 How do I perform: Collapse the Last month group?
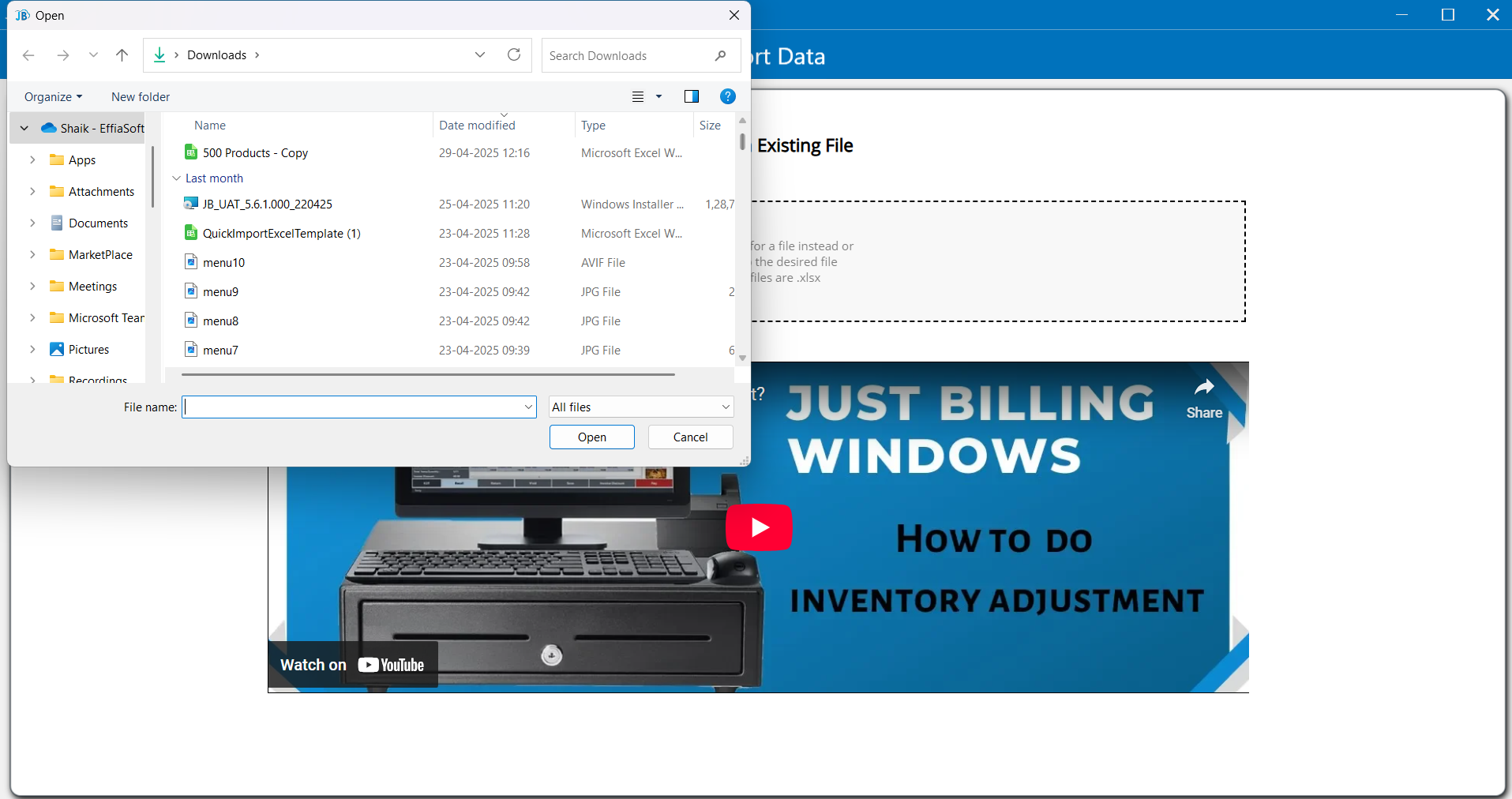(x=177, y=178)
